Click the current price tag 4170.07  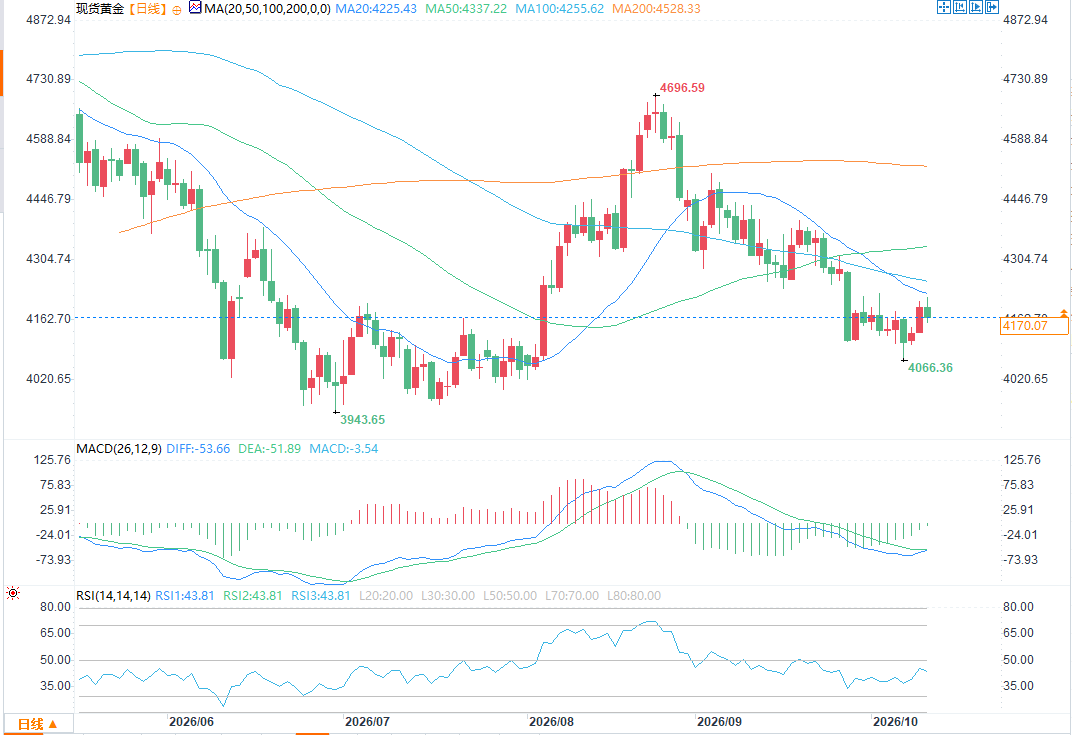pyautogui.click(x=1033, y=325)
